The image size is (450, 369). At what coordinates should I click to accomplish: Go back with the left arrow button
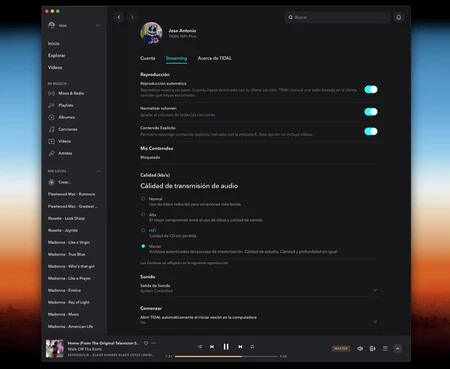click(119, 17)
